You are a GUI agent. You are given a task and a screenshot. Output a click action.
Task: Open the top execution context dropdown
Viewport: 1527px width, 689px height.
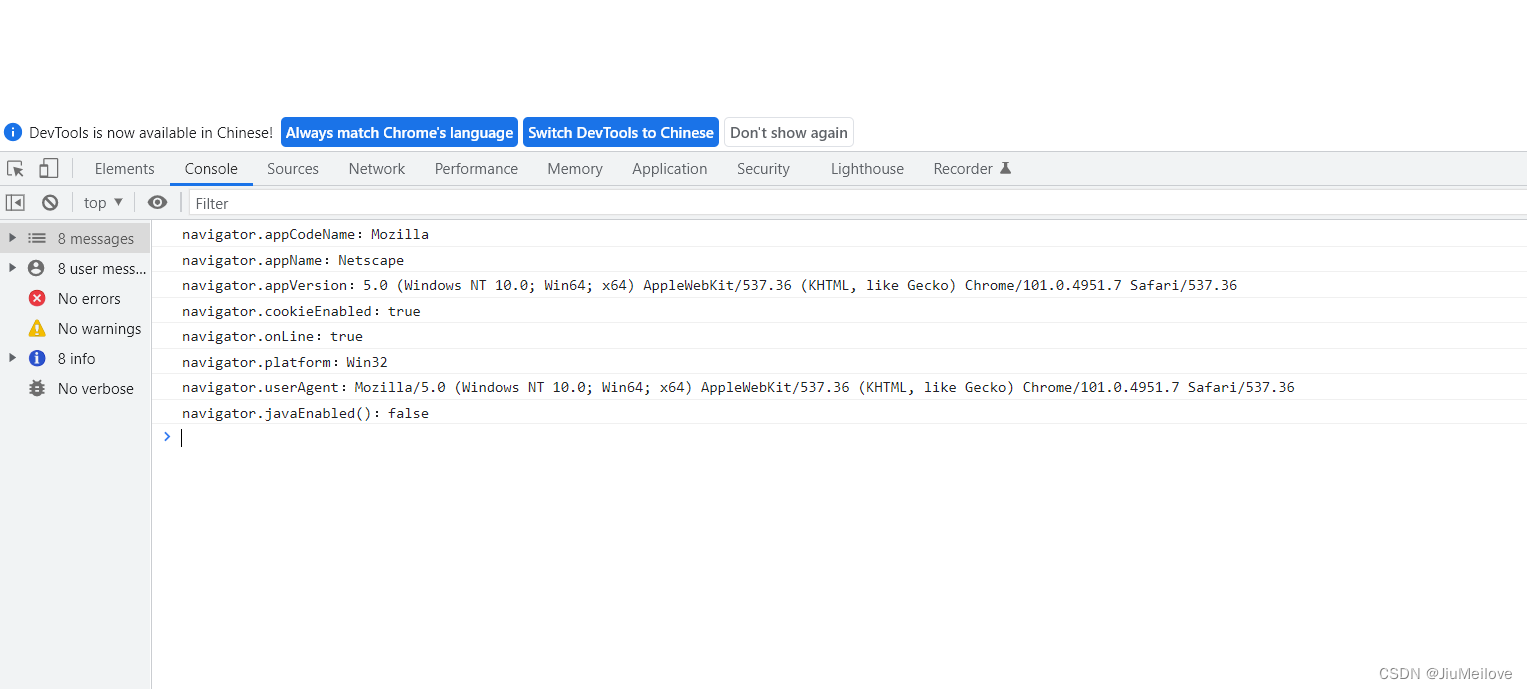[x=101, y=202]
